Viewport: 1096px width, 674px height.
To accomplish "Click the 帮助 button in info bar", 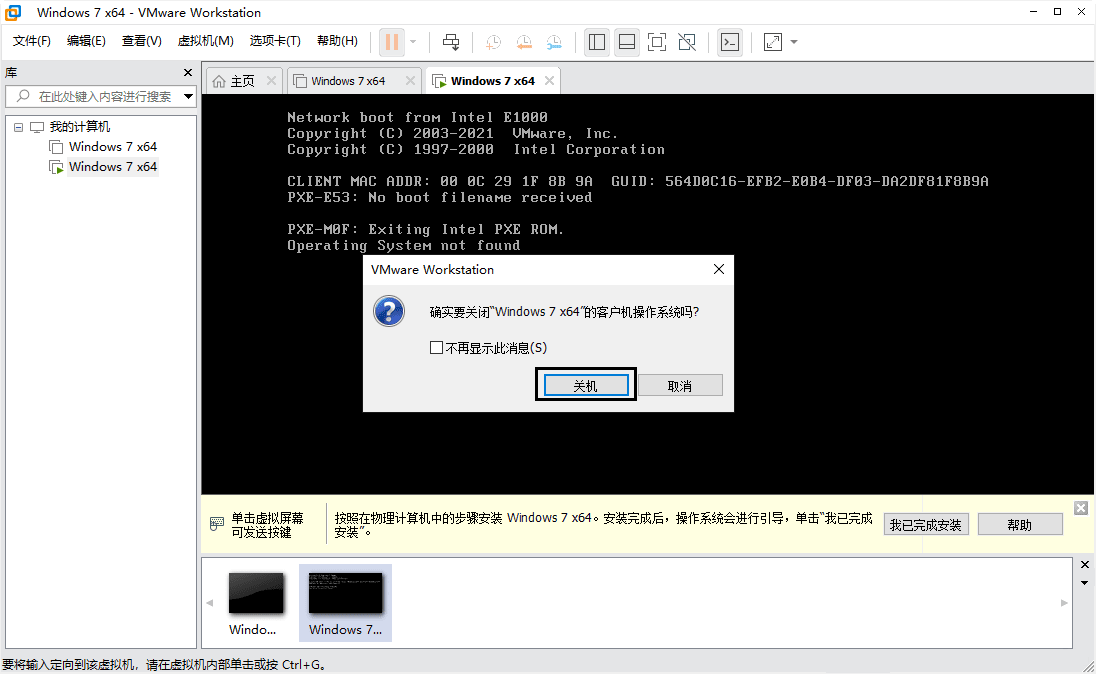I will pyautogui.click(x=1020, y=525).
